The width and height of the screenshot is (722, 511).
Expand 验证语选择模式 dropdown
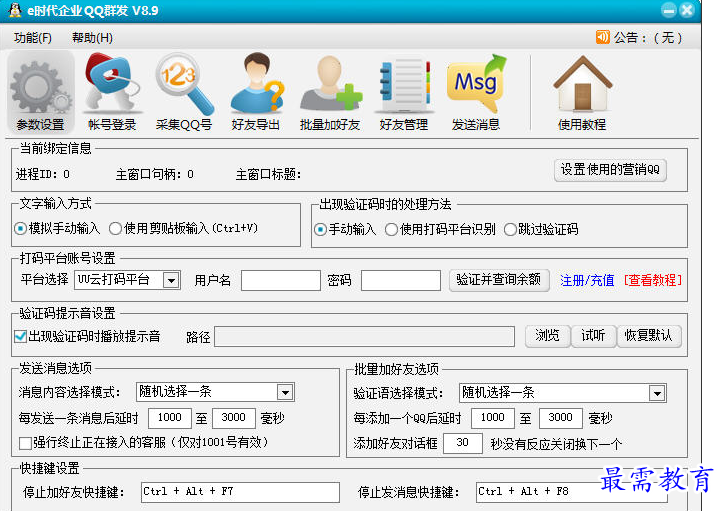click(x=657, y=393)
